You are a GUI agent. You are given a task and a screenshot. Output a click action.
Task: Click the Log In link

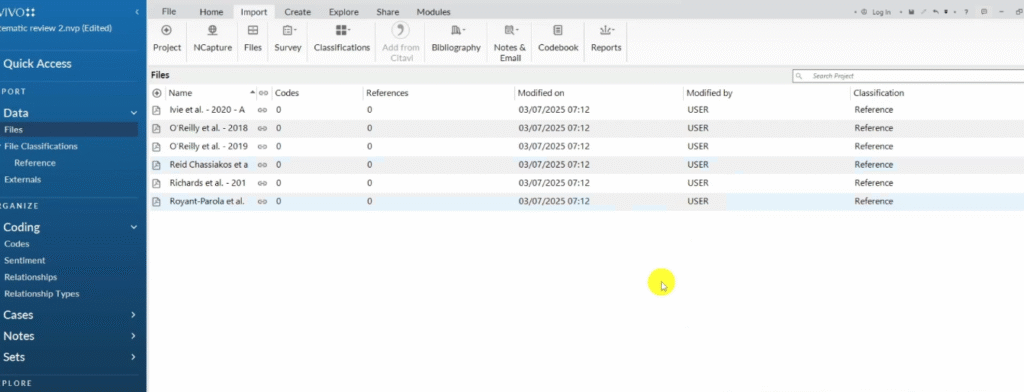tap(882, 12)
